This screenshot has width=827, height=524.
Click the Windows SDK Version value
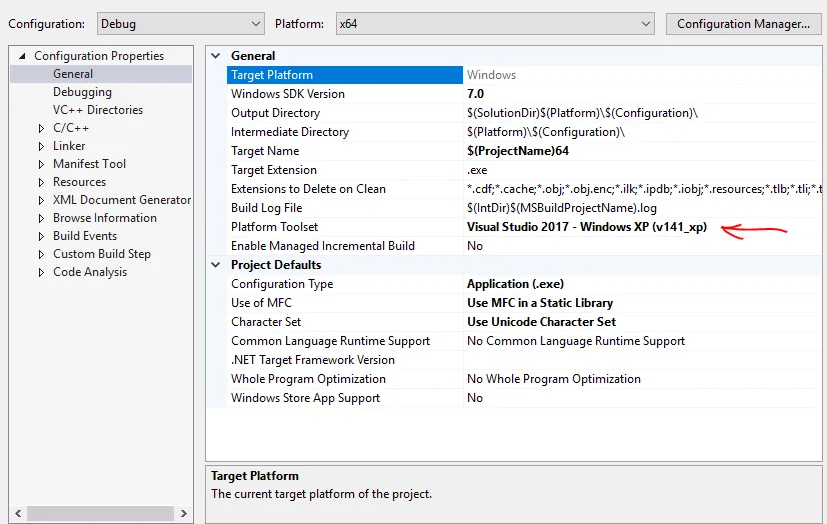(x=475, y=94)
